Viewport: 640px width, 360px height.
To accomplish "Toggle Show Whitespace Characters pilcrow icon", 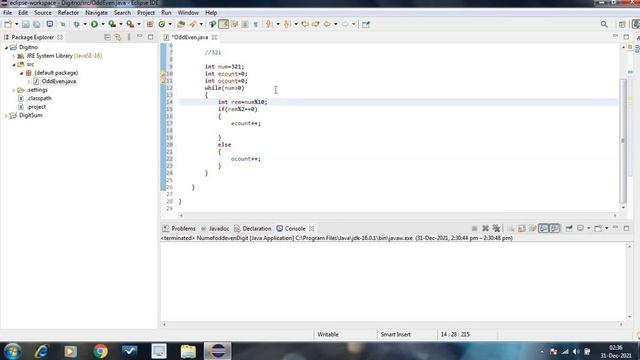I will click(x=256, y=24).
